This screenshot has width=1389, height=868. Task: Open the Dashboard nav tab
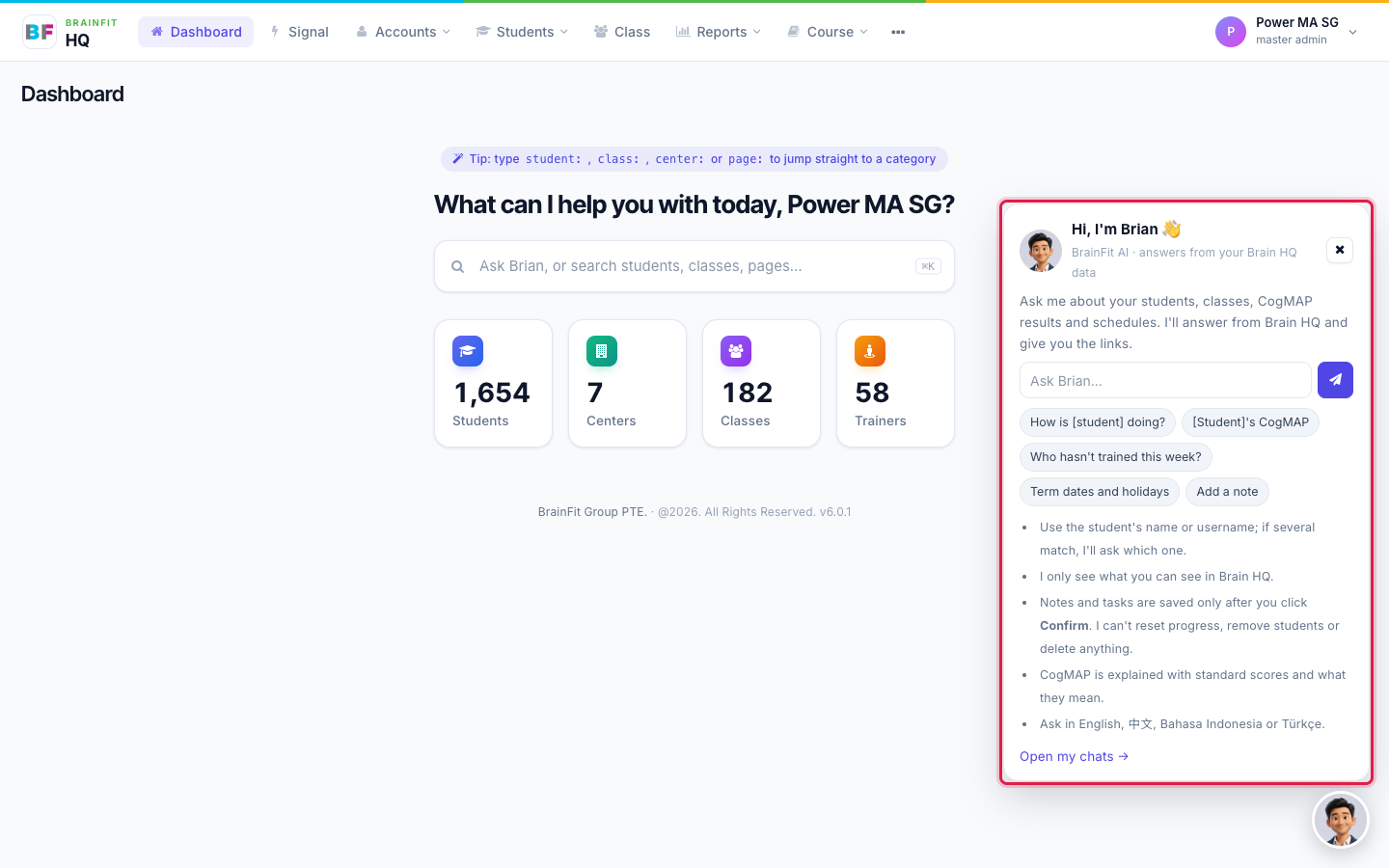[196, 32]
